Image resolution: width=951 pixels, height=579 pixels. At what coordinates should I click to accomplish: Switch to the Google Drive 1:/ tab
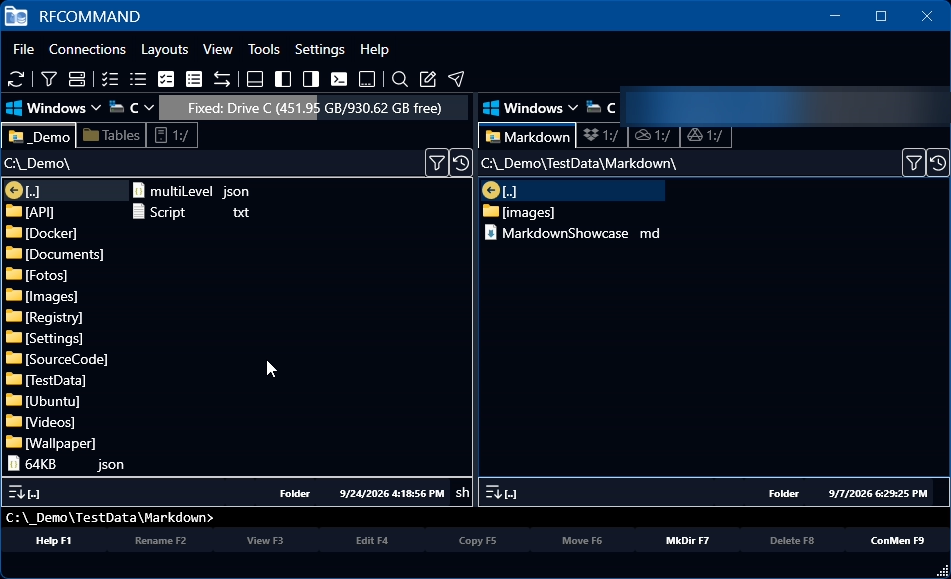click(x=705, y=135)
